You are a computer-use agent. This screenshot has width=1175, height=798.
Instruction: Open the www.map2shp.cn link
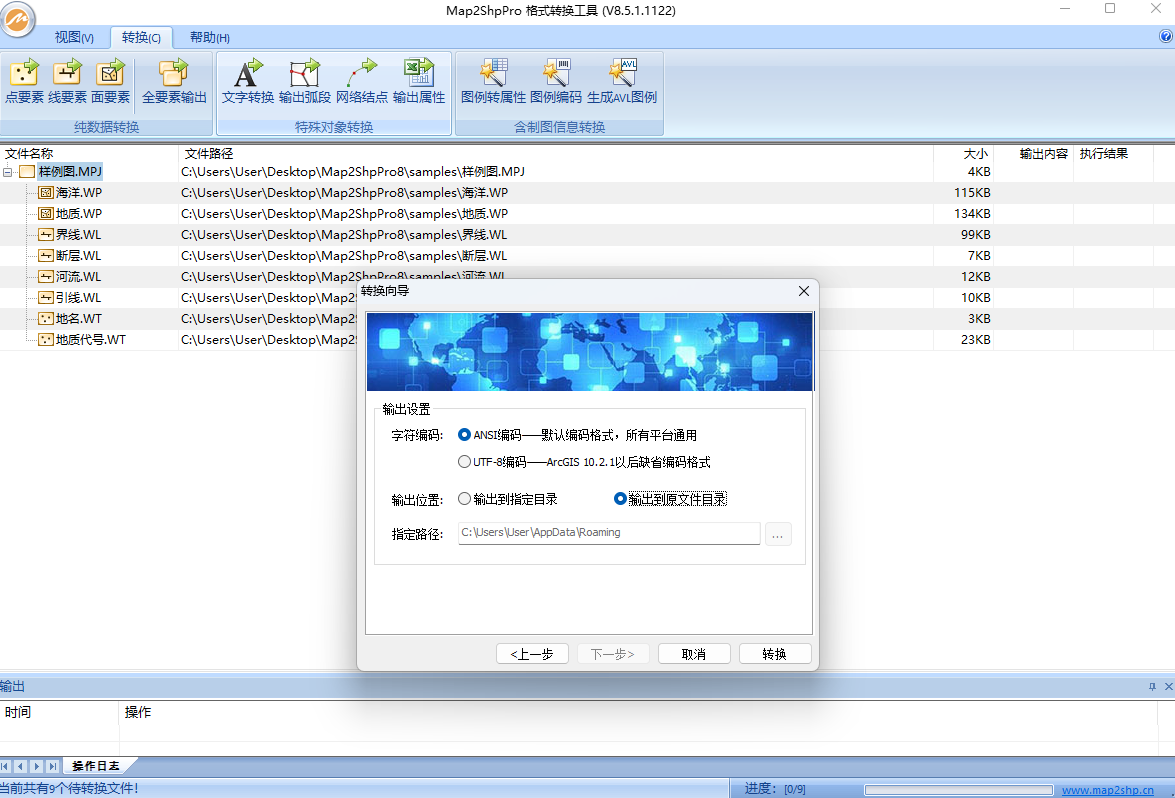[x=1108, y=790]
